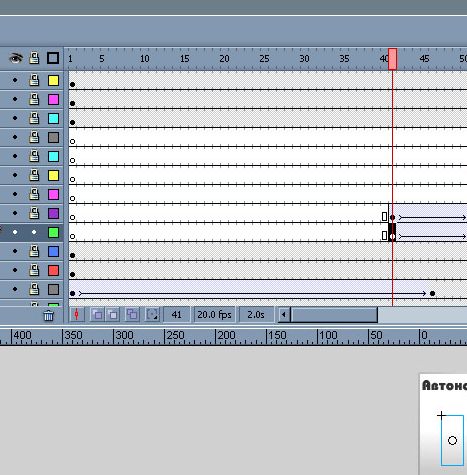Image resolution: width=467 pixels, height=475 pixels.
Task: Enable the Onion Skin button
Action: (x=97, y=314)
